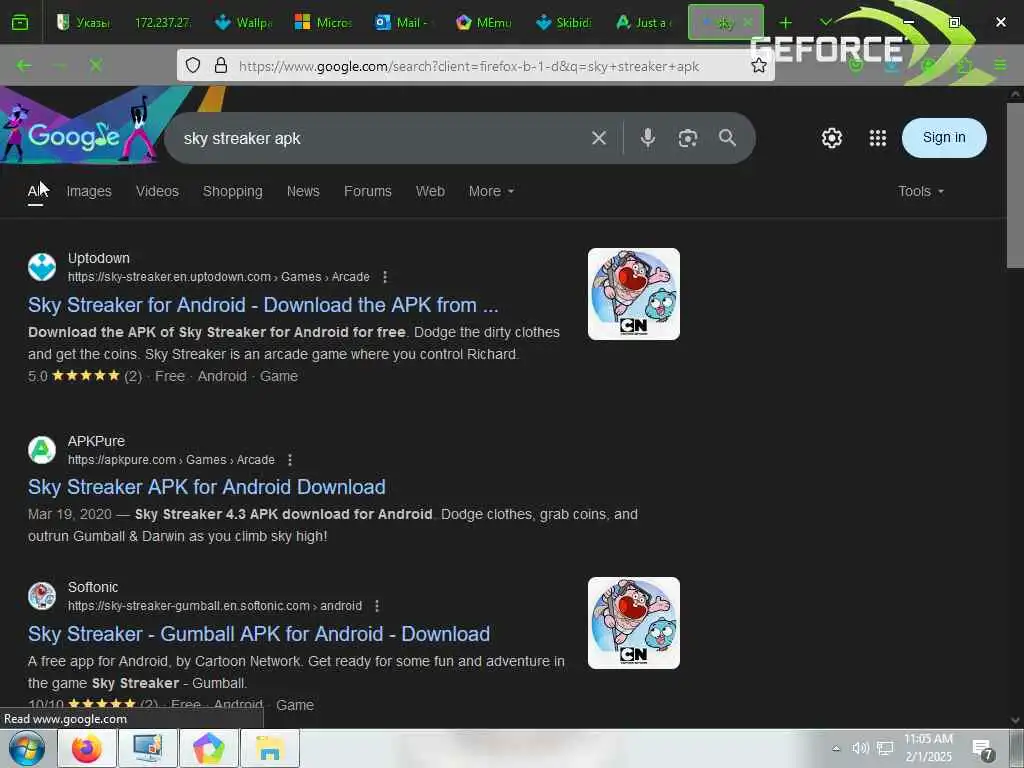Open the three-dot menu for Uptodown result
The width and height of the screenshot is (1024, 768).
pos(385,277)
